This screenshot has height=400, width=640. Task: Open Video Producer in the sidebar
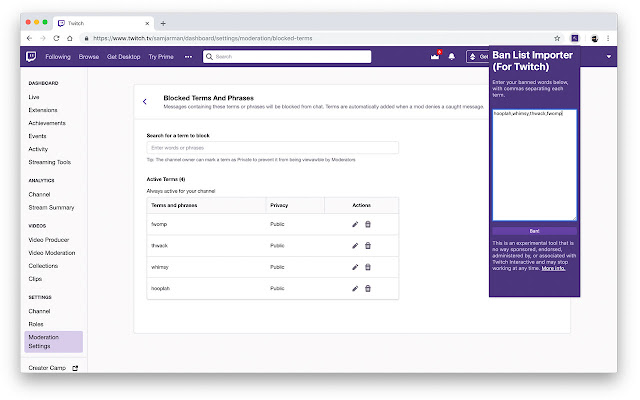[49, 240]
